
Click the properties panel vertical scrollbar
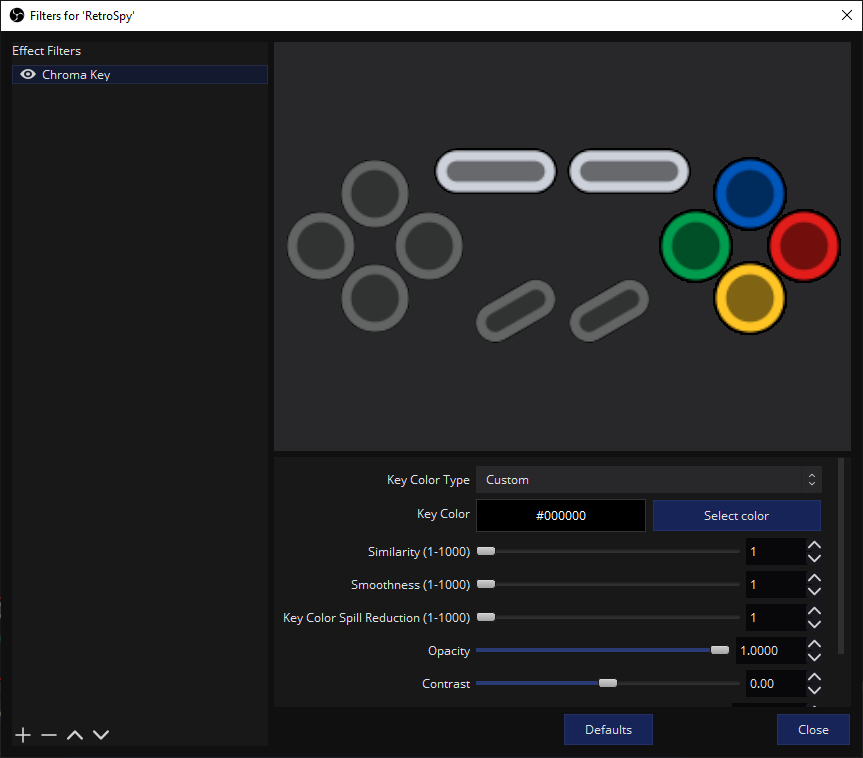(x=840, y=556)
